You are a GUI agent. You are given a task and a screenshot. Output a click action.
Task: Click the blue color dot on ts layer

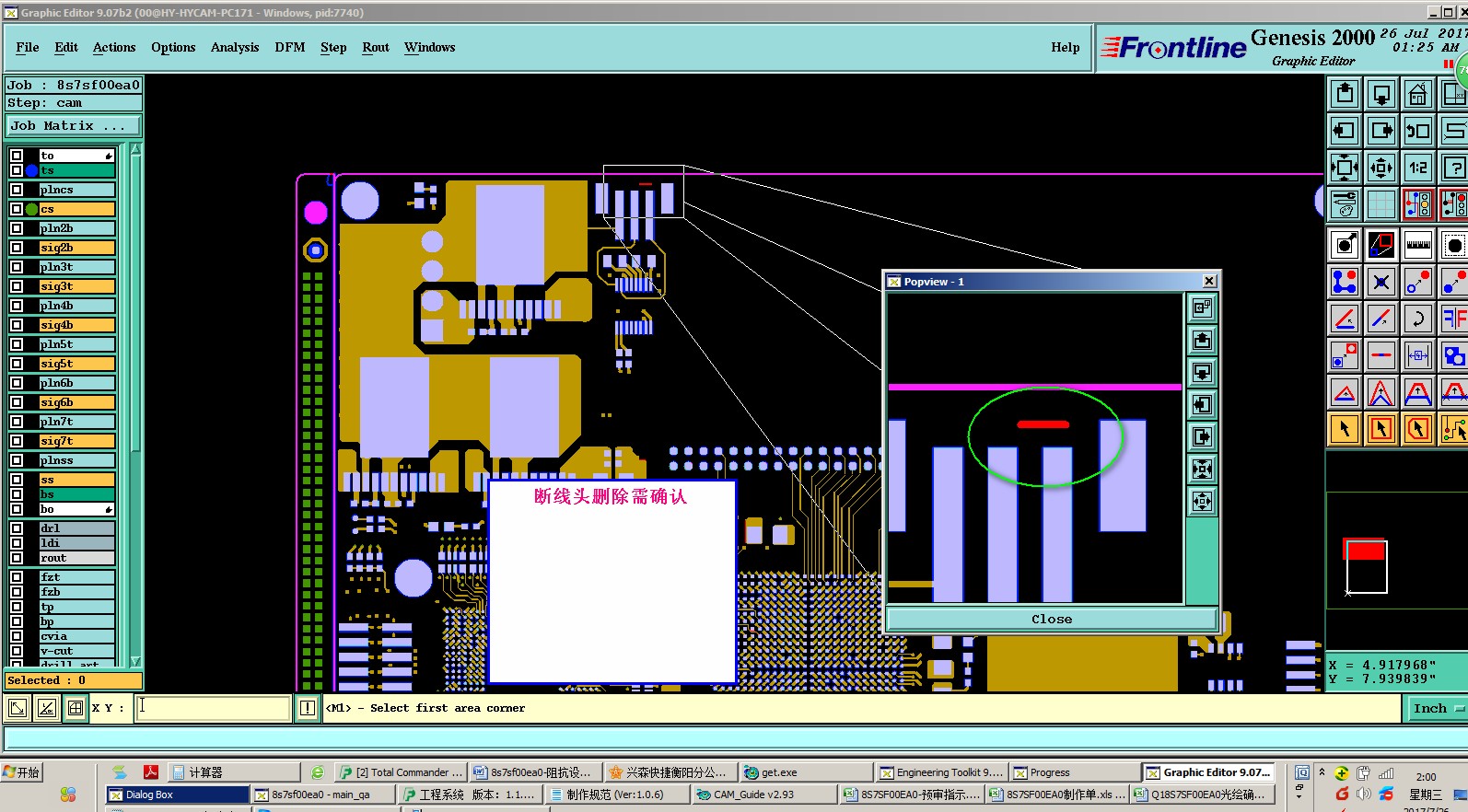tap(32, 170)
